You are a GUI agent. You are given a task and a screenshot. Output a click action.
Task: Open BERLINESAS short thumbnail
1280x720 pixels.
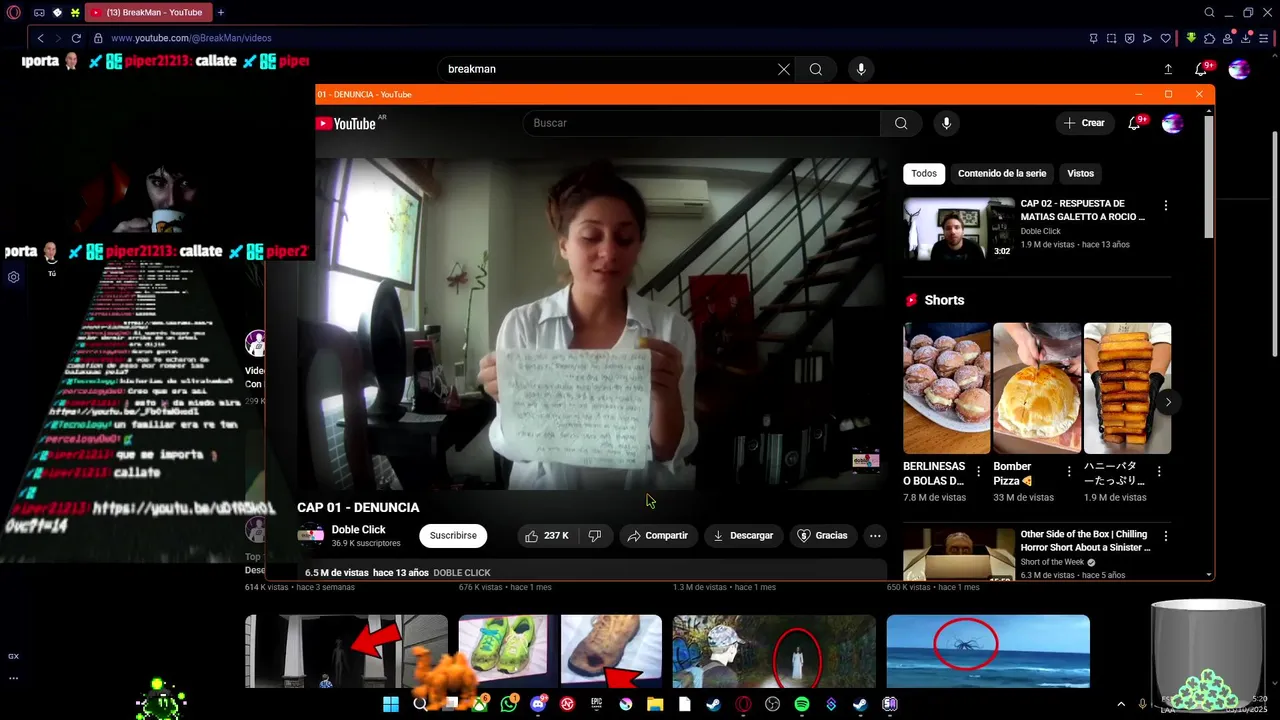point(946,388)
